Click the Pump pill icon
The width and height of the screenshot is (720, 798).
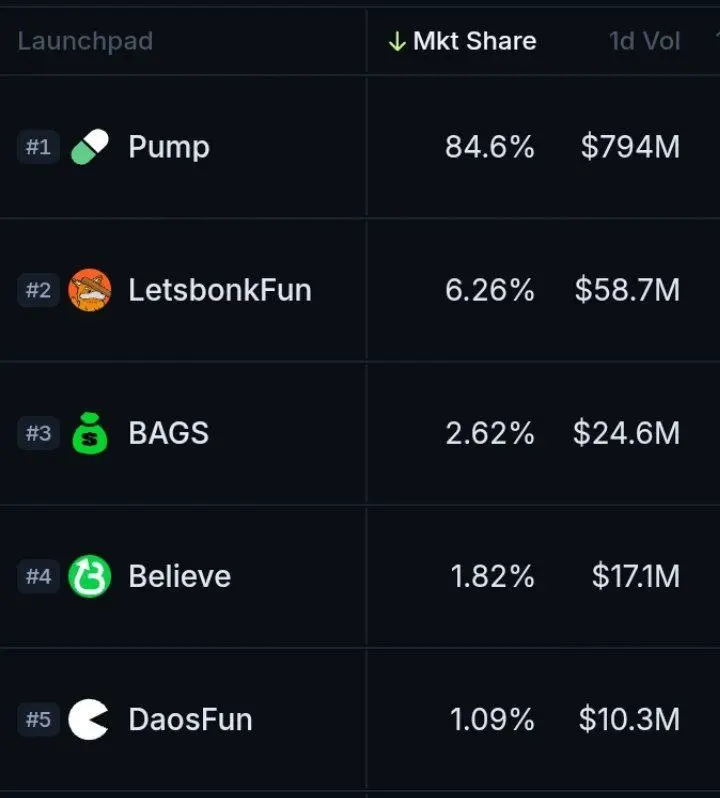point(90,147)
